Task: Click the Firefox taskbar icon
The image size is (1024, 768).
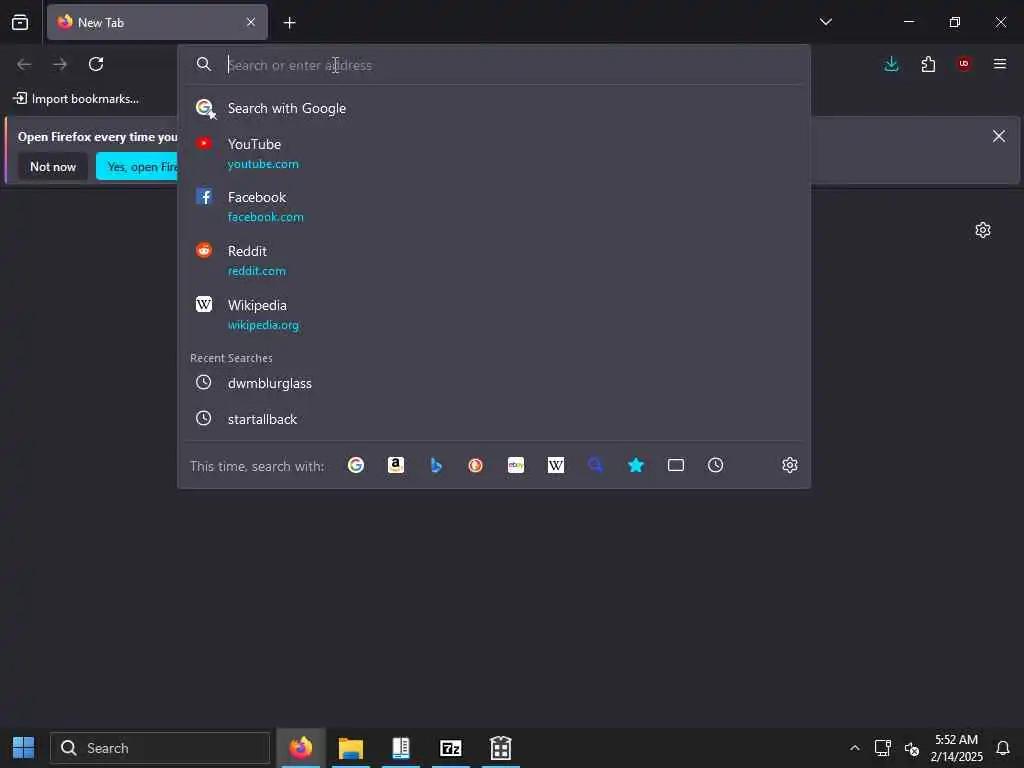Action: pyautogui.click(x=301, y=748)
